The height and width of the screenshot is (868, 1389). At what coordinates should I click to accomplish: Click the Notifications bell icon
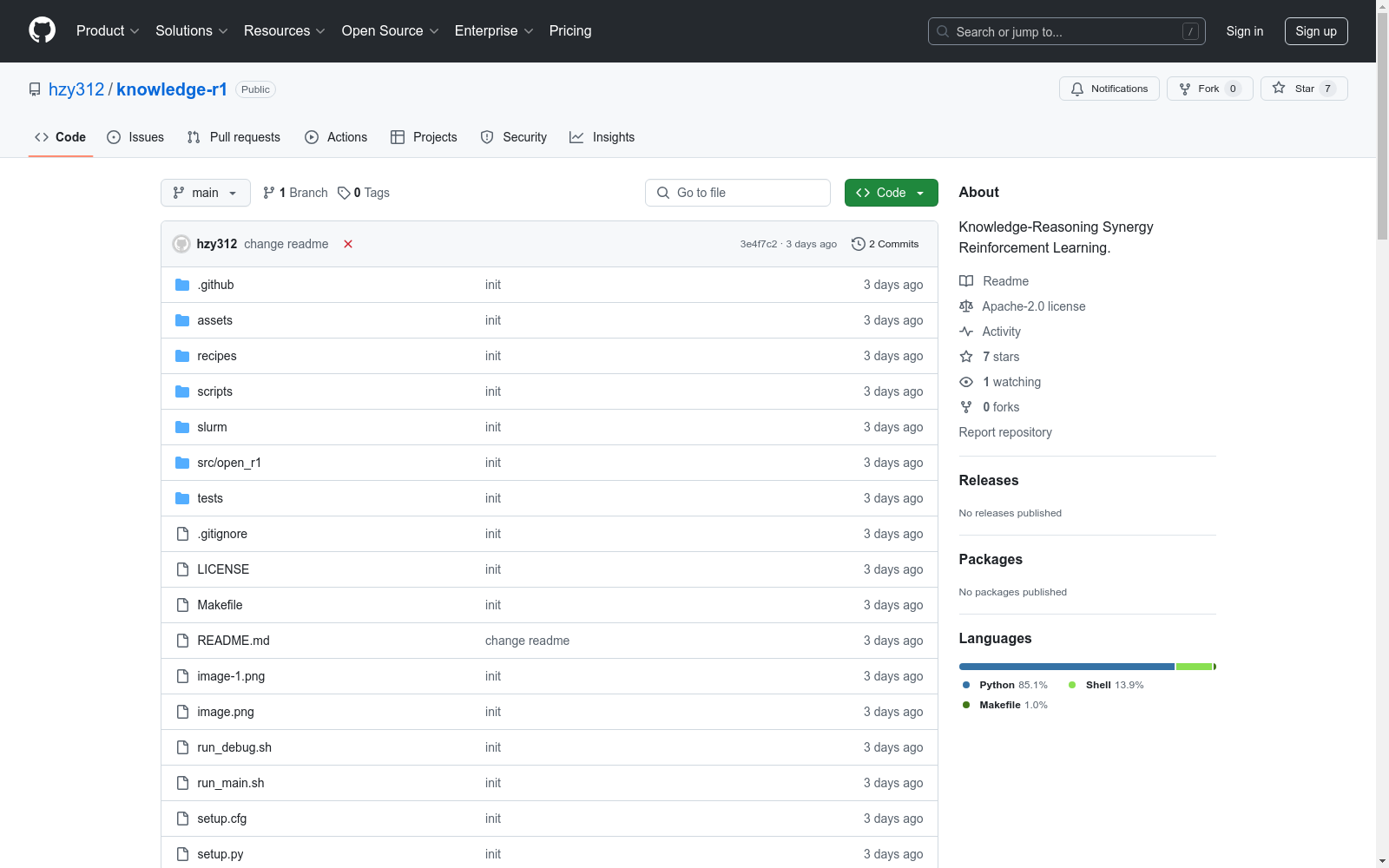[x=1077, y=89]
